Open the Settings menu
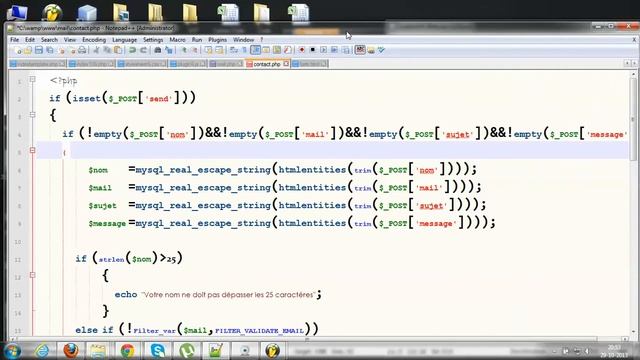The image size is (640, 360). click(x=153, y=40)
